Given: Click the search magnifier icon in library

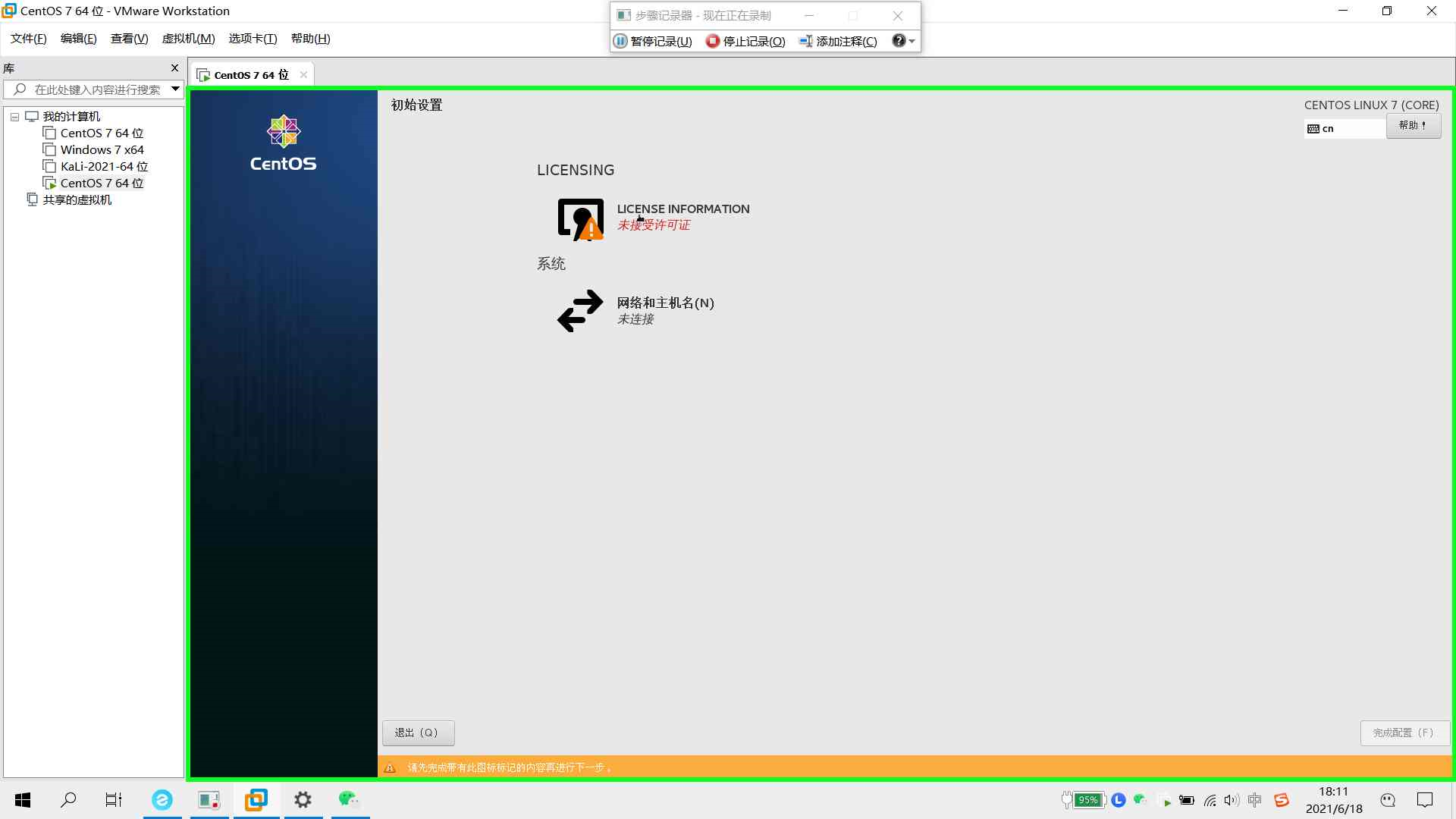Looking at the screenshot, I should click(20, 89).
